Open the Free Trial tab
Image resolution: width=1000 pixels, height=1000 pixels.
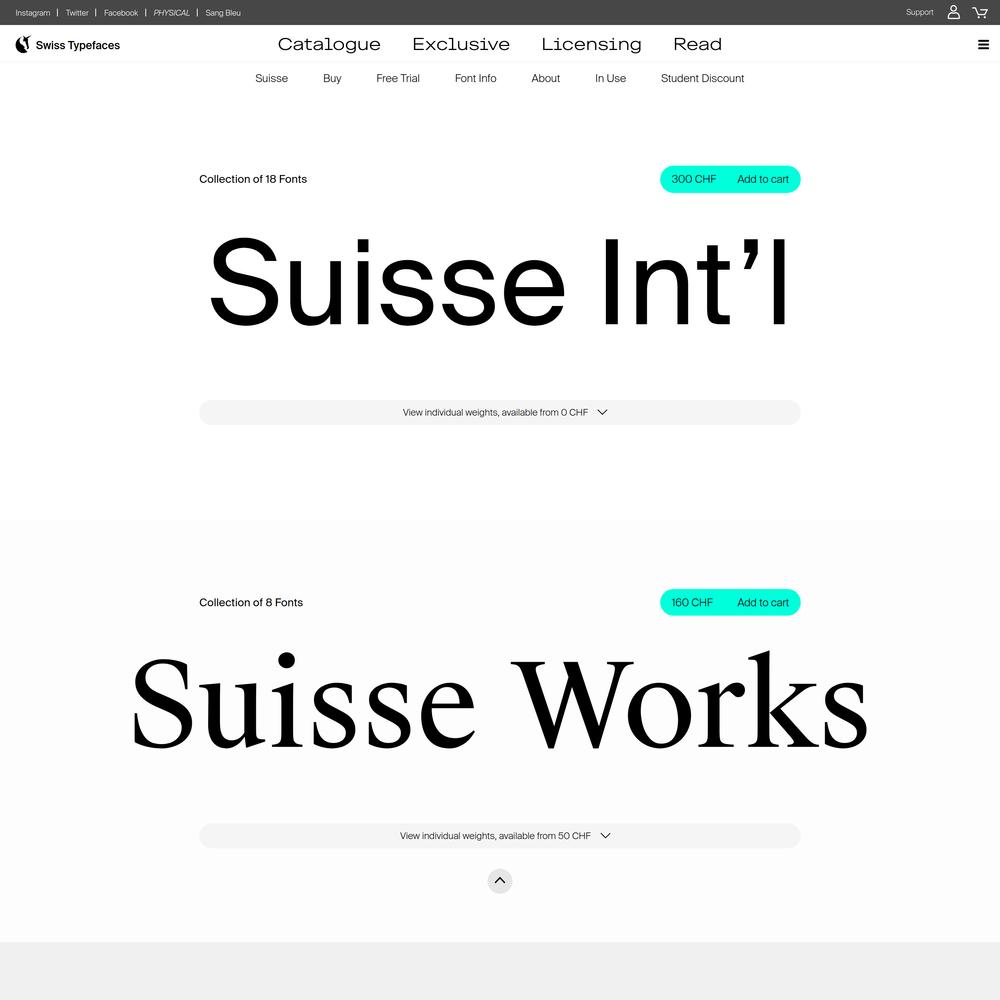[398, 78]
